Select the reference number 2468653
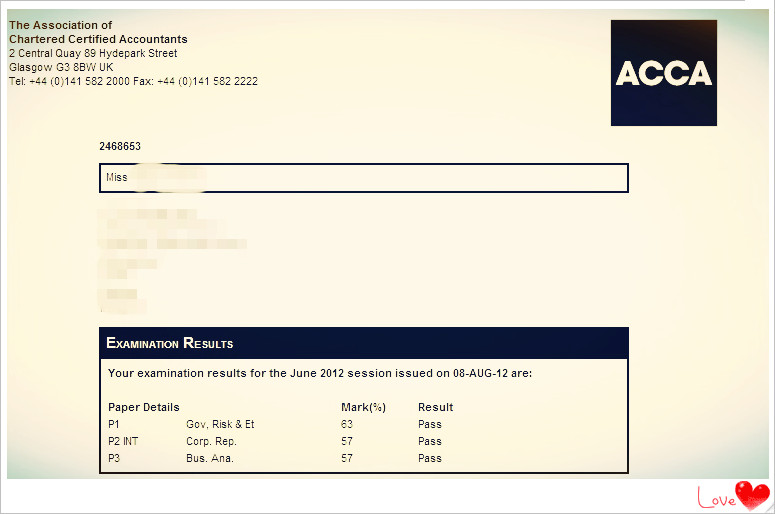 pos(120,146)
